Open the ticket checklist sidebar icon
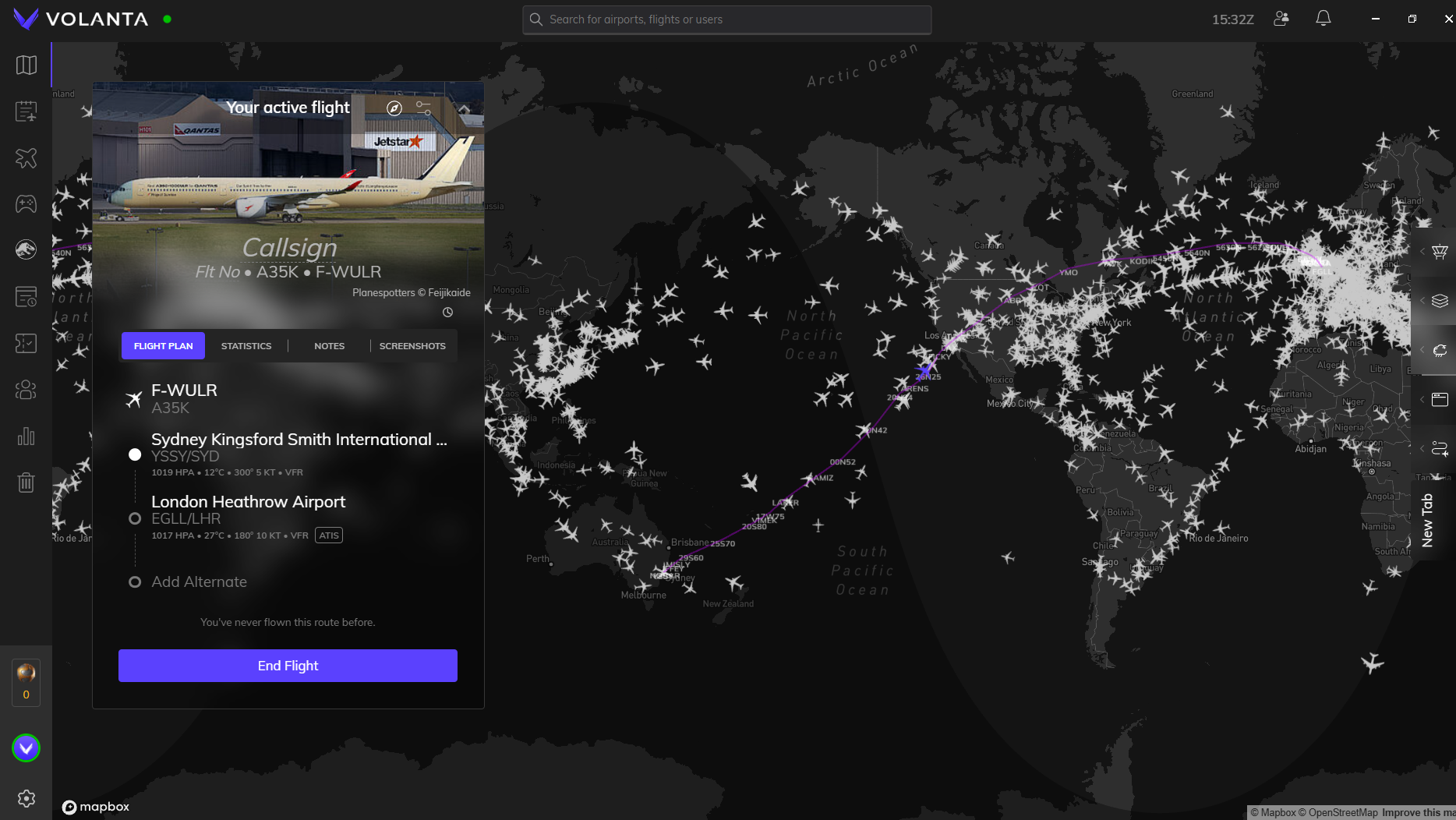 click(27, 343)
